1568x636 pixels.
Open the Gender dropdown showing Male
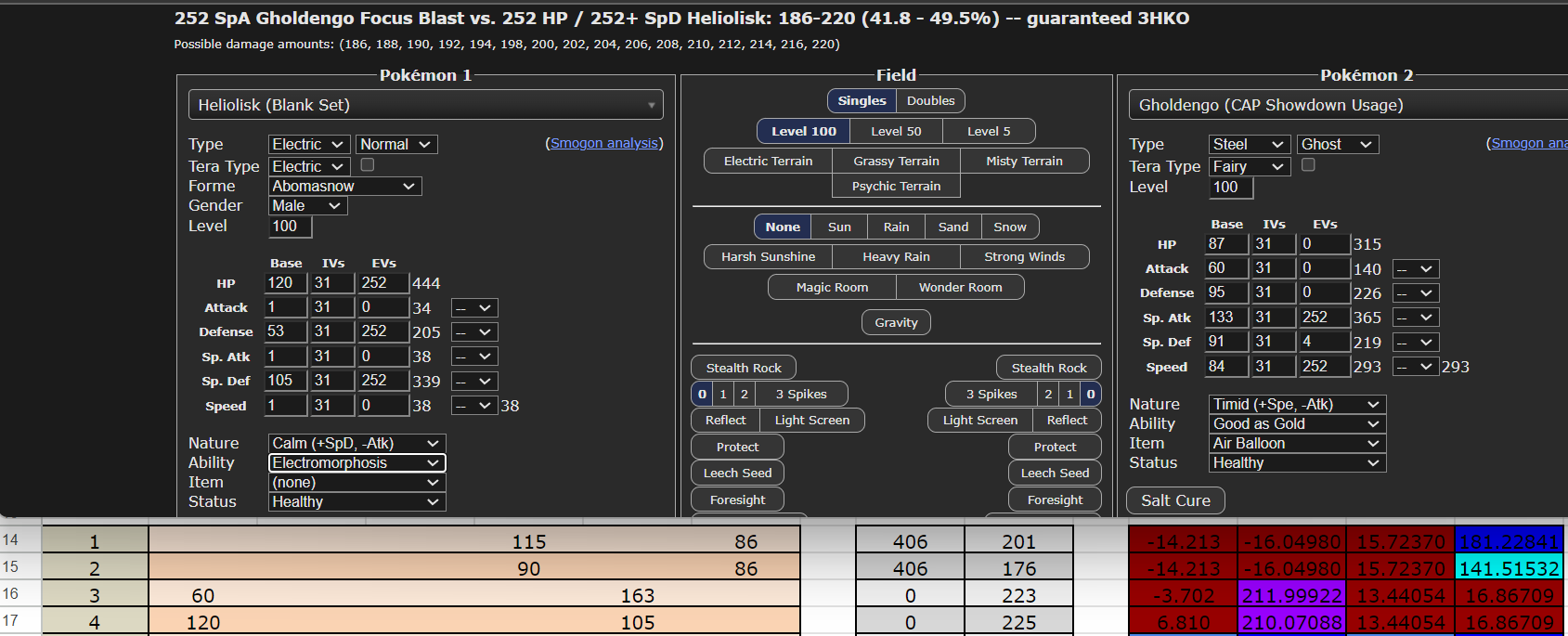(x=308, y=205)
